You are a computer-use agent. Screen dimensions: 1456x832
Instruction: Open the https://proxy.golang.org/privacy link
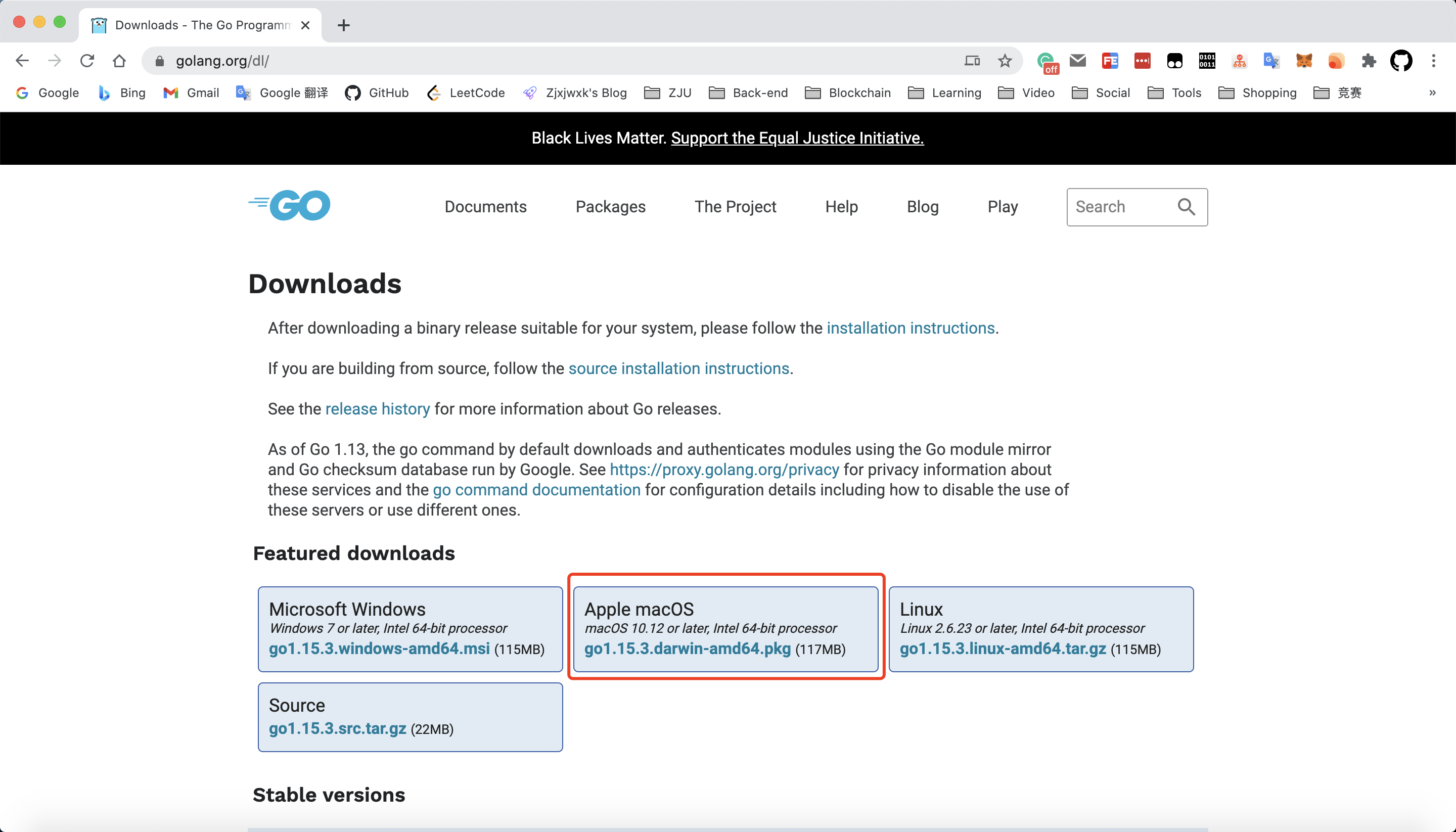[724, 470]
